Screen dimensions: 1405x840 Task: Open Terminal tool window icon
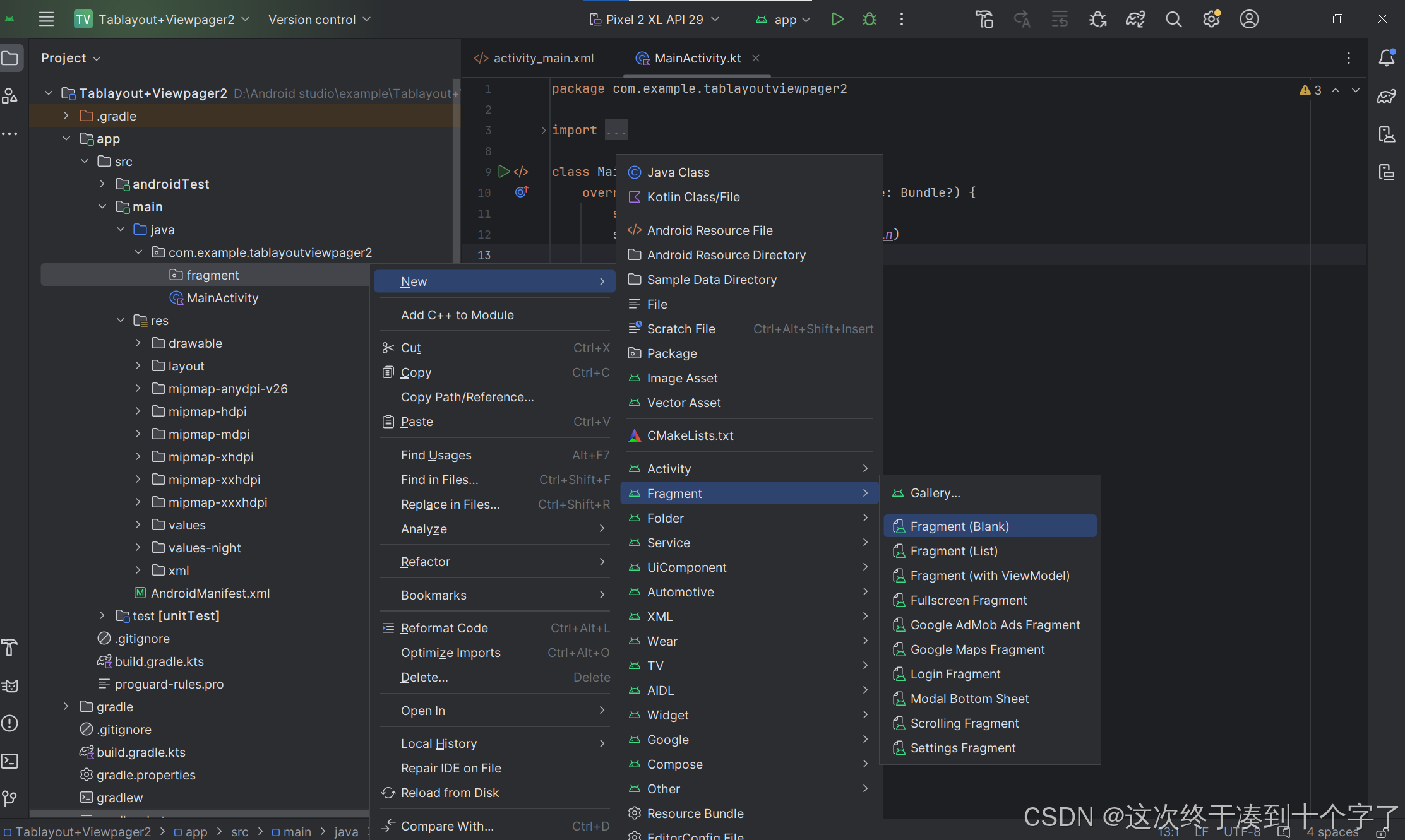point(10,761)
